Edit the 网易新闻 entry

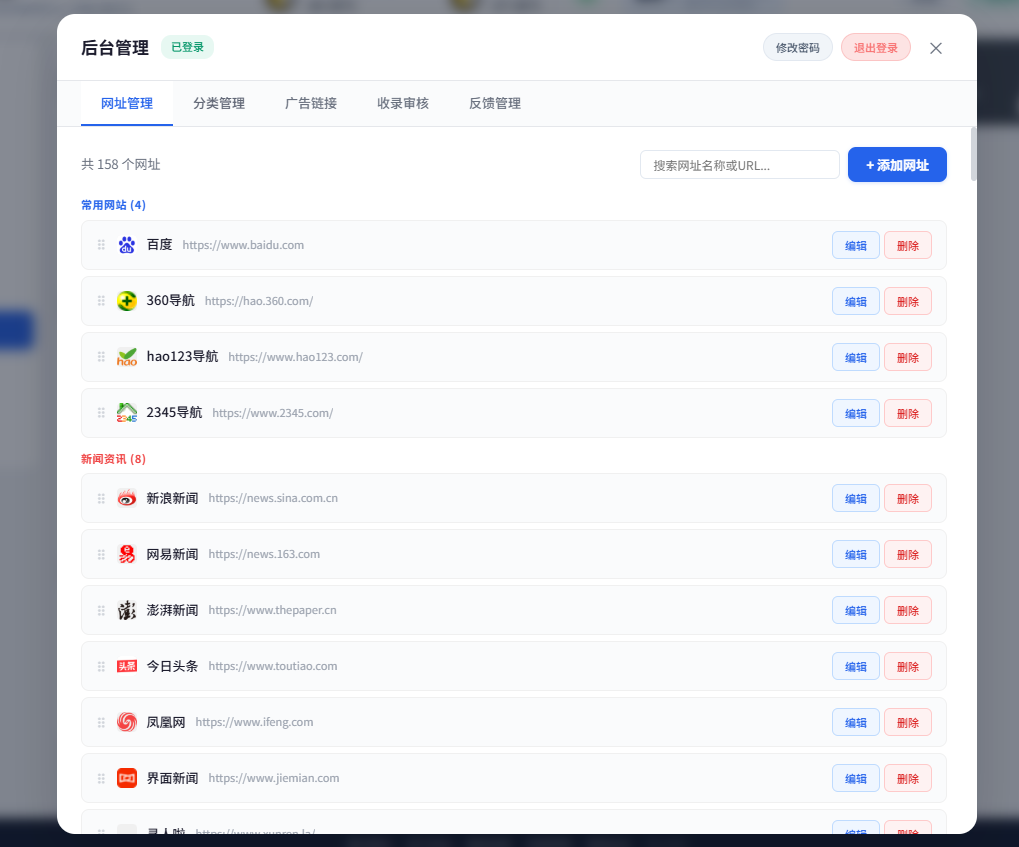click(x=856, y=554)
